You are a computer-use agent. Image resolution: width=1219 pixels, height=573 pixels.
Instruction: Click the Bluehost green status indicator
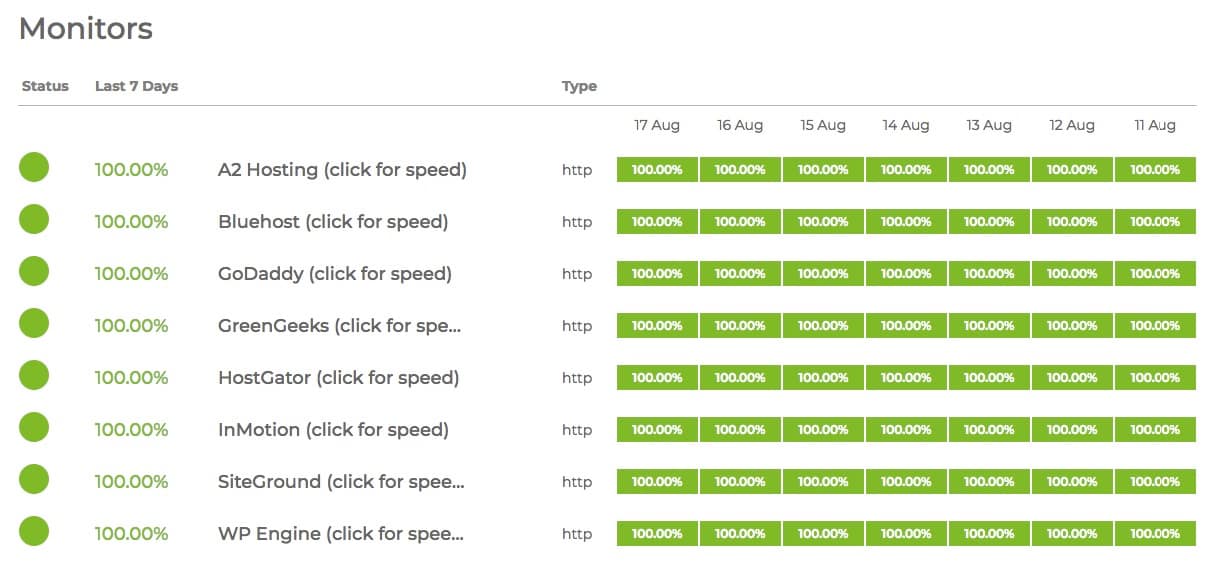coord(34,219)
